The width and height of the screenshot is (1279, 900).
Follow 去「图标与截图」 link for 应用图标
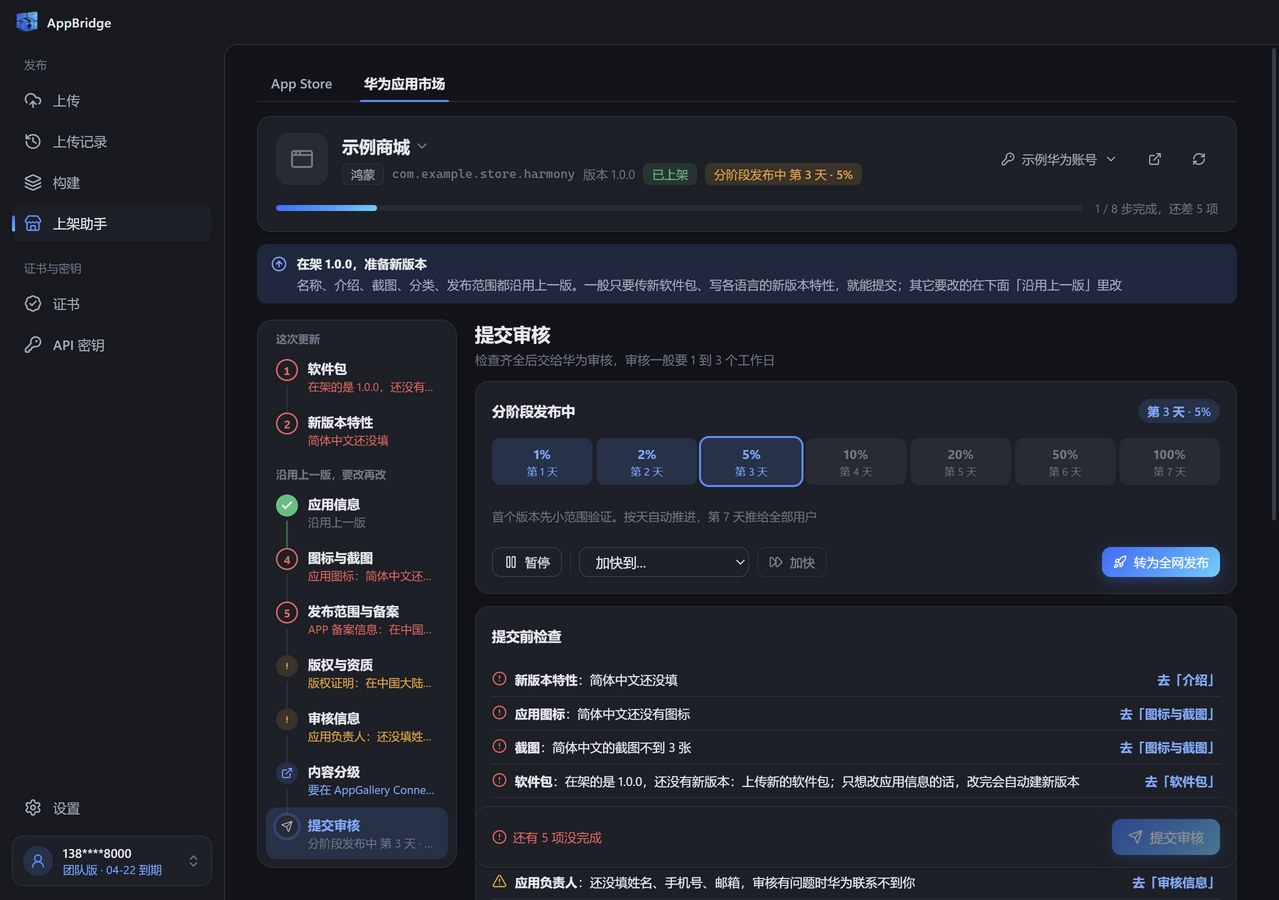coord(1167,714)
